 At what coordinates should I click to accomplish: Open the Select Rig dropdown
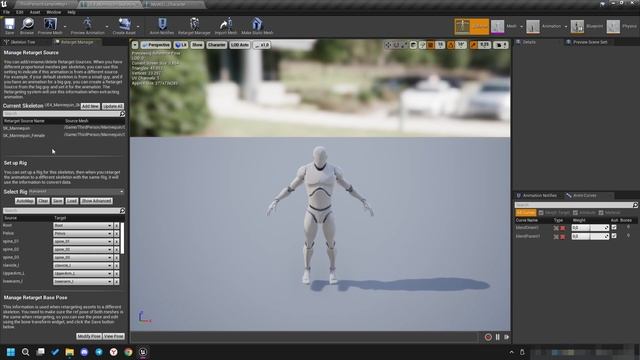pyautogui.click(x=76, y=191)
